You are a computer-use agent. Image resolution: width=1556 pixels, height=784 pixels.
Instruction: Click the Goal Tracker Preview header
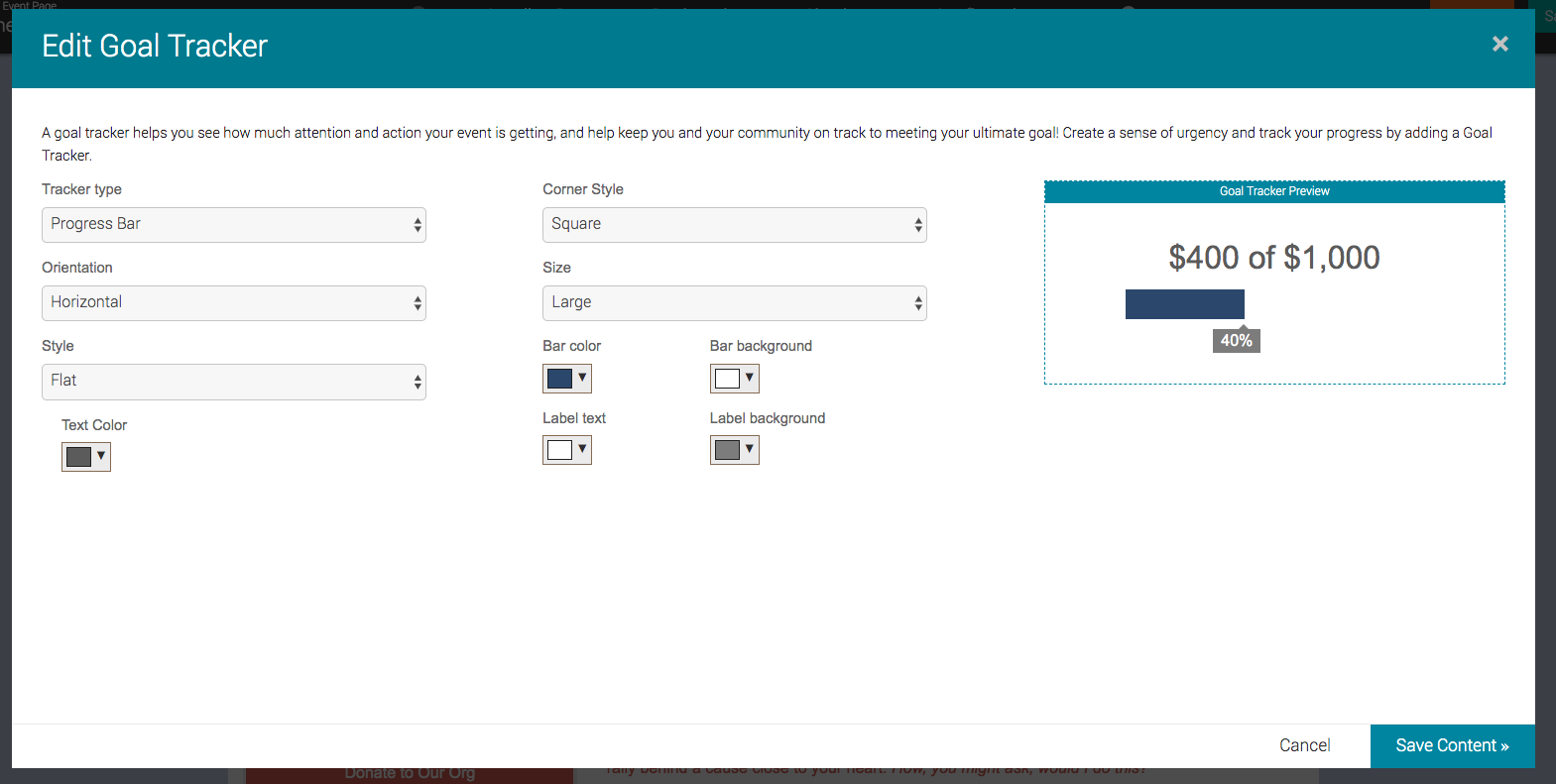[1274, 191]
